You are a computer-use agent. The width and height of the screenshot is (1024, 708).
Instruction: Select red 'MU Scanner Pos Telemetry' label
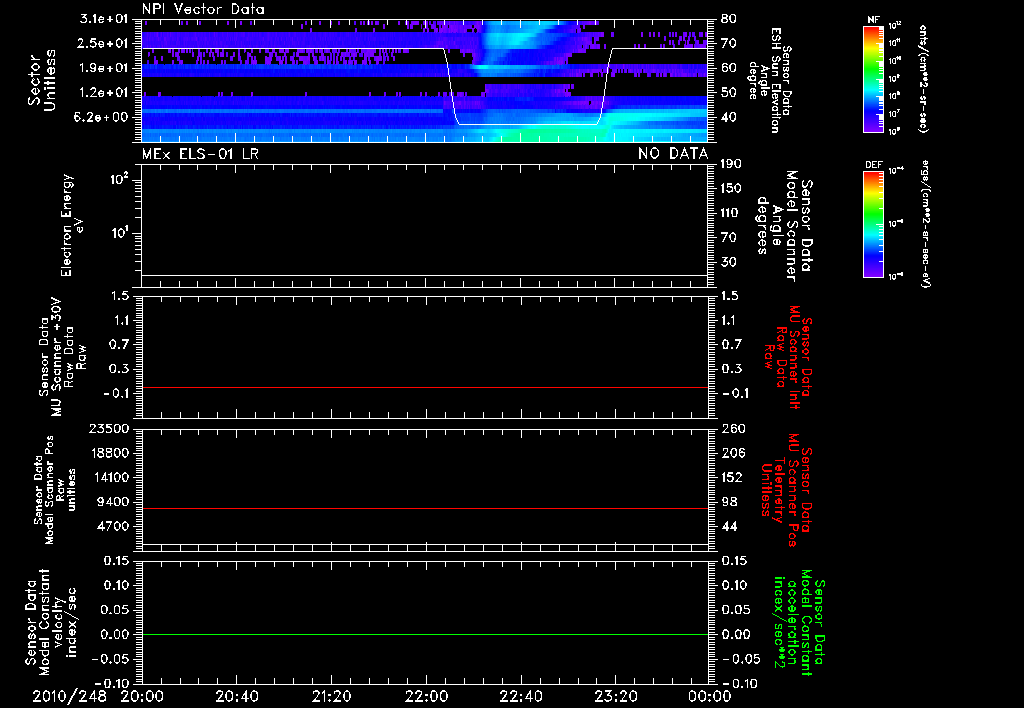pos(788,490)
